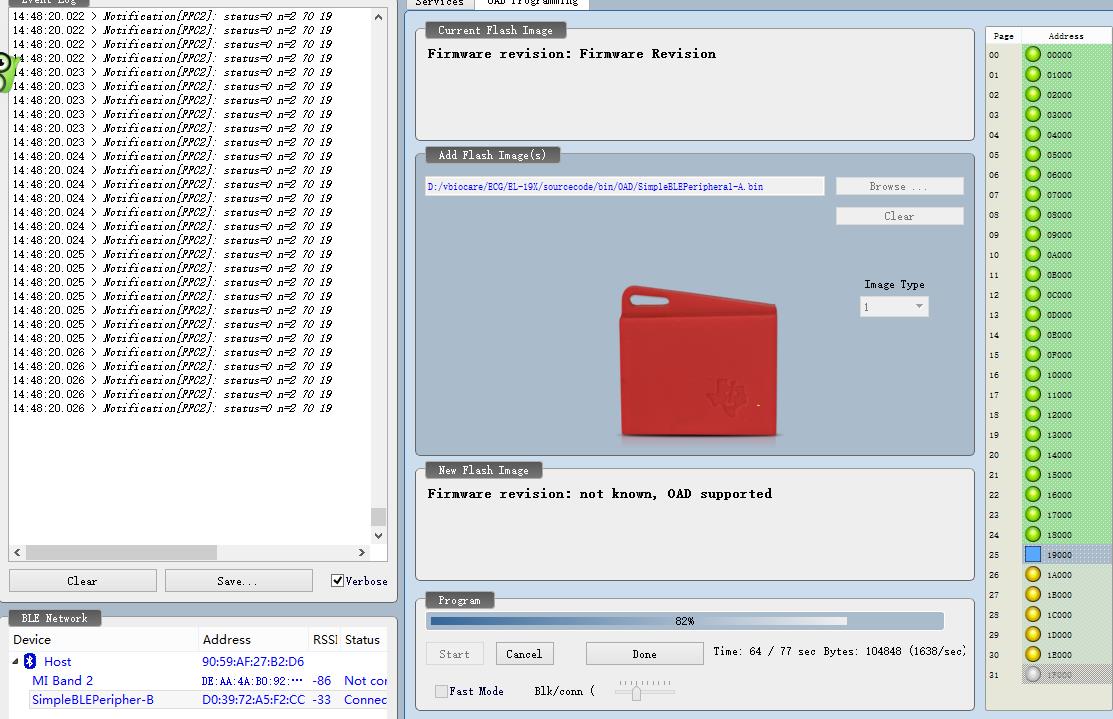Viewport: 1113px width, 719px height.
Task: Click the green status circle at address 0F000
Action: [1033, 354]
